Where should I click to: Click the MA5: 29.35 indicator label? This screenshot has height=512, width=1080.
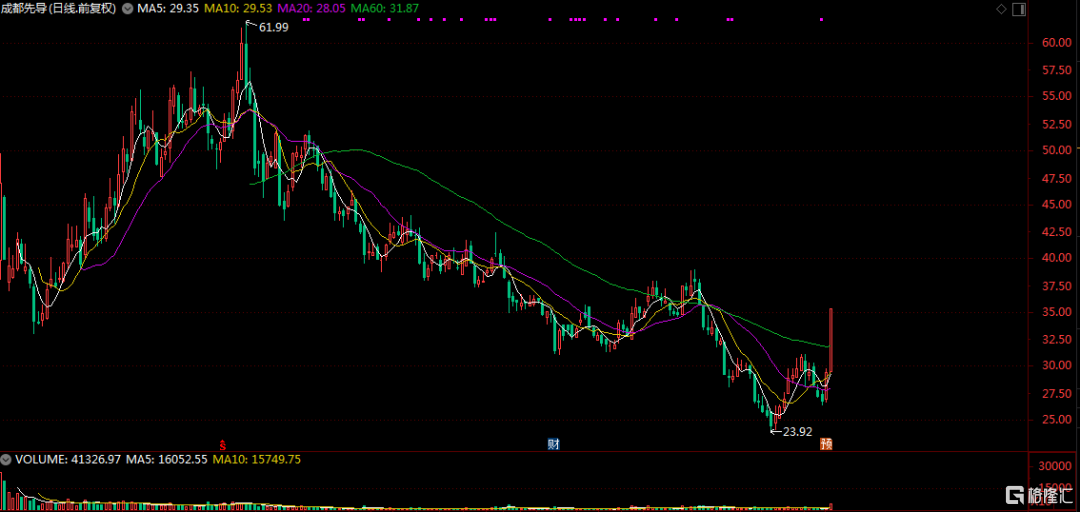tap(169, 9)
